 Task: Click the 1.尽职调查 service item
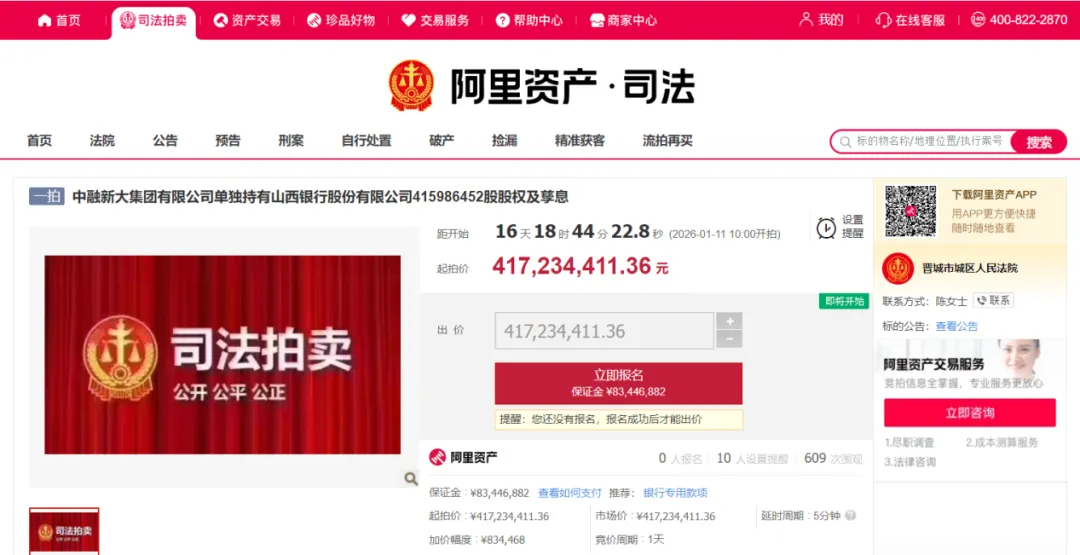(x=909, y=443)
